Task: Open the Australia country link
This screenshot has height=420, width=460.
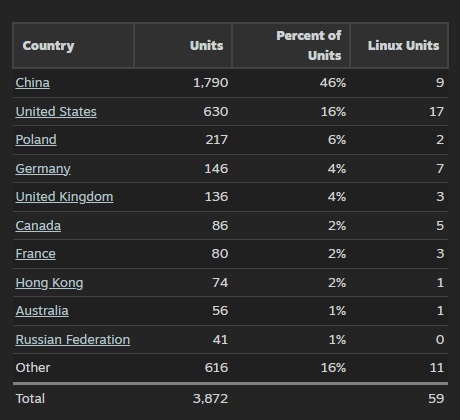Action: 42,311
